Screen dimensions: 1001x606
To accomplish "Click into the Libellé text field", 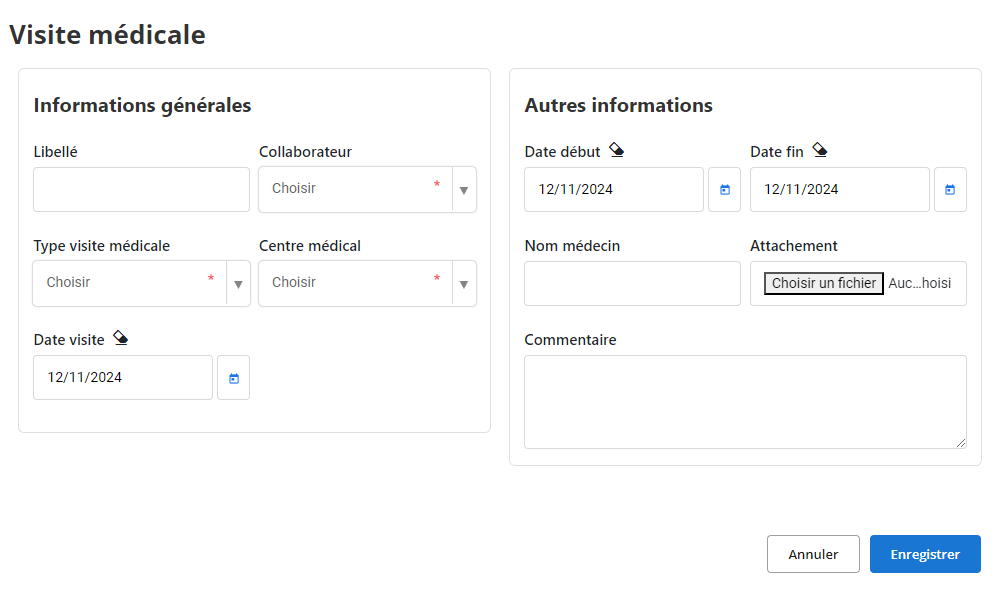I will tap(142, 190).
